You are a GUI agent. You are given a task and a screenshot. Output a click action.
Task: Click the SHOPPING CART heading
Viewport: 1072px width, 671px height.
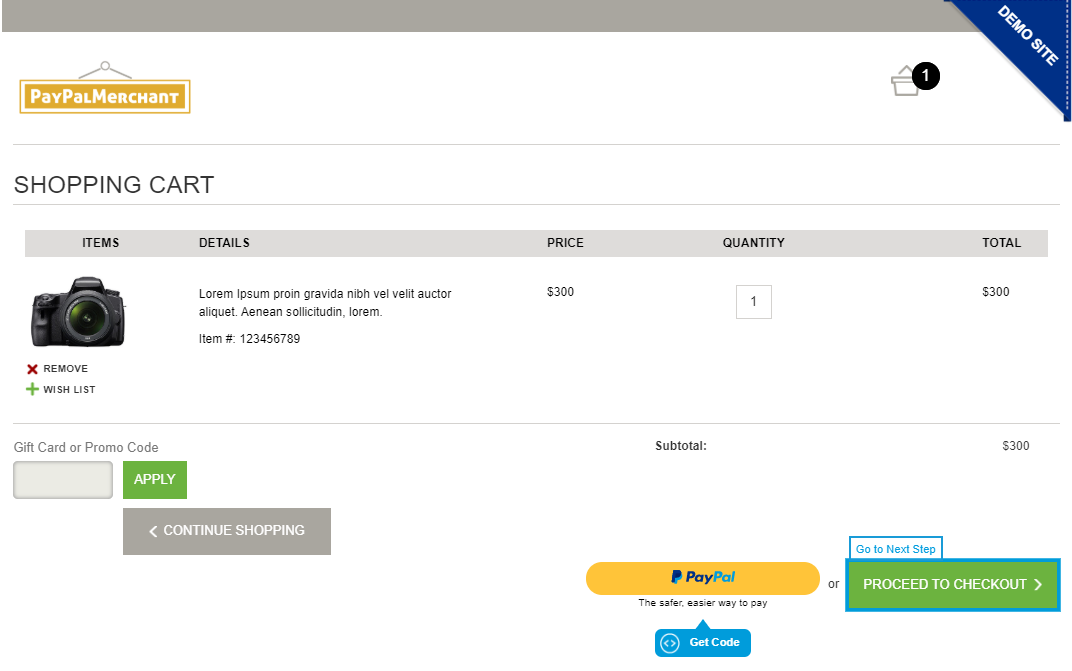tap(114, 185)
